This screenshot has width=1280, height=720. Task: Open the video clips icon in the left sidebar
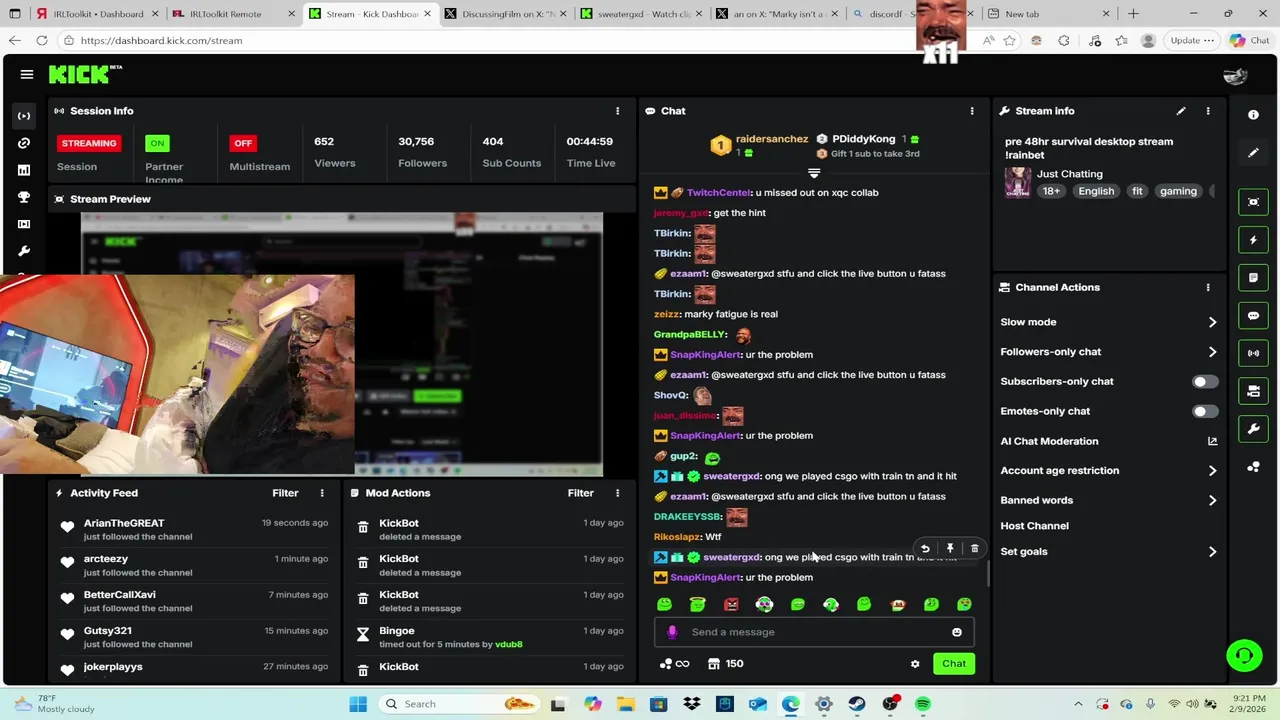[24, 224]
